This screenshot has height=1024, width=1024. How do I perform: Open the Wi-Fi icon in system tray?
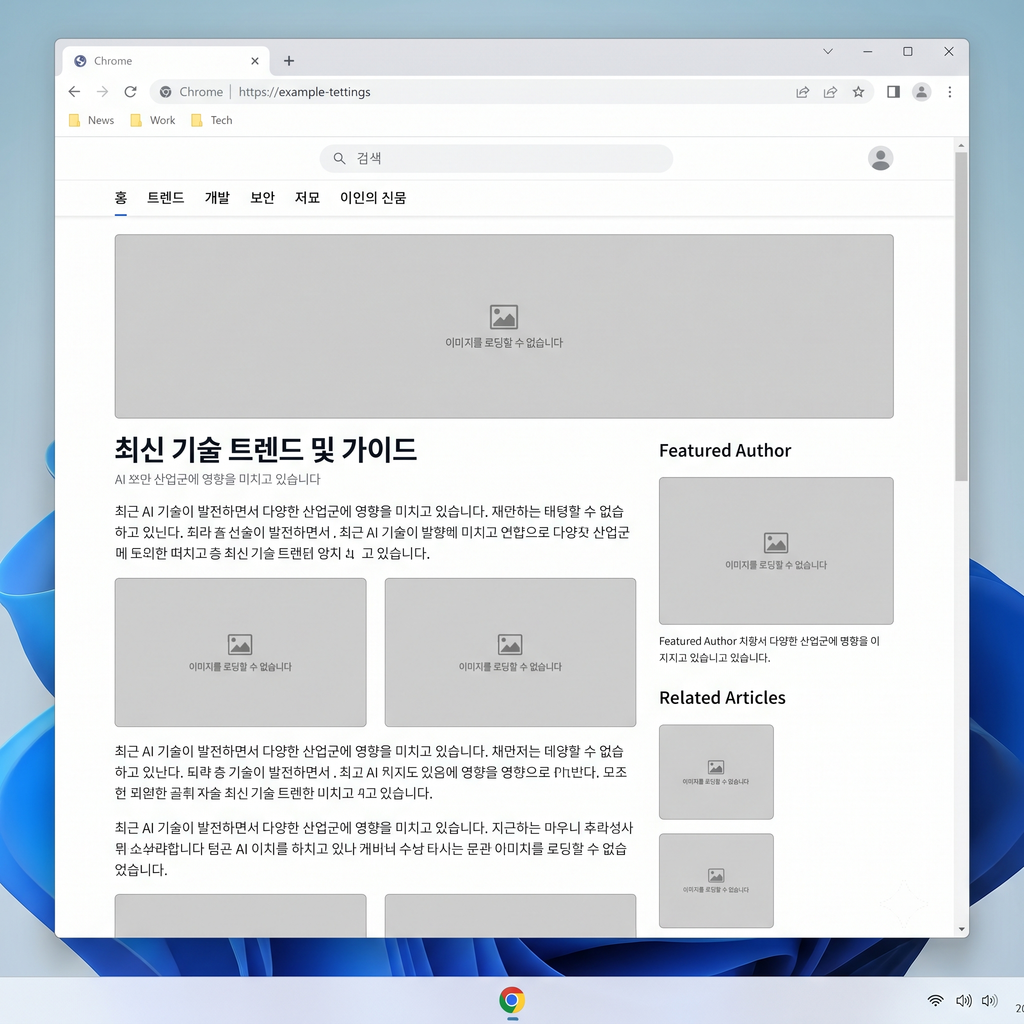(936, 1000)
